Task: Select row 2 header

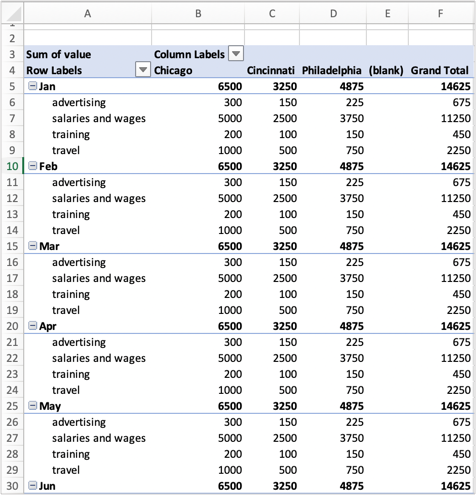Action: [x=12, y=38]
